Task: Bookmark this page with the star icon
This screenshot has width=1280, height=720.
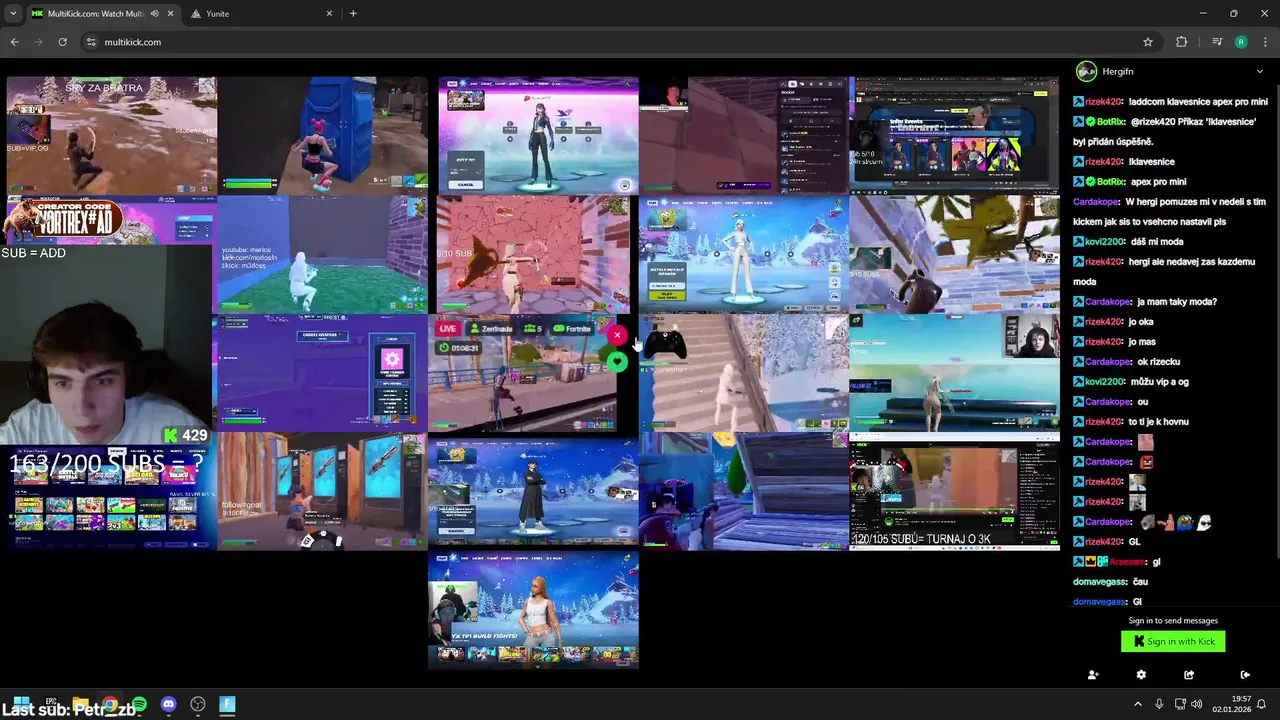Action: [x=1148, y=42]
